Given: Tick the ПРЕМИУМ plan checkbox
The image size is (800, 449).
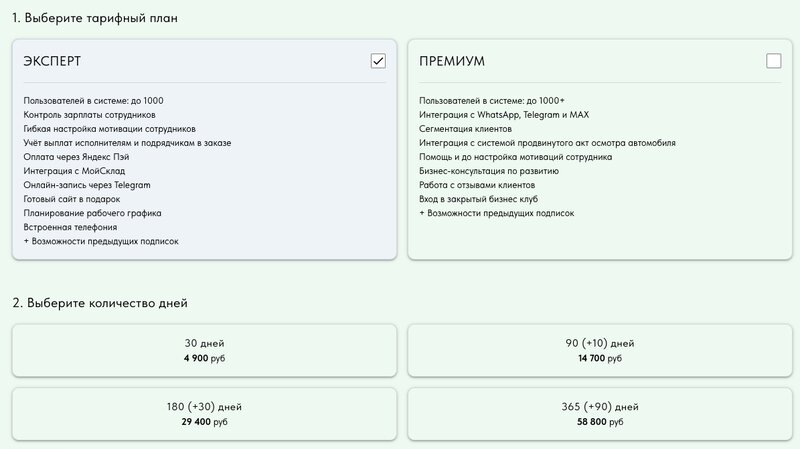Looking at the screenshot, I should click(773, 61).
